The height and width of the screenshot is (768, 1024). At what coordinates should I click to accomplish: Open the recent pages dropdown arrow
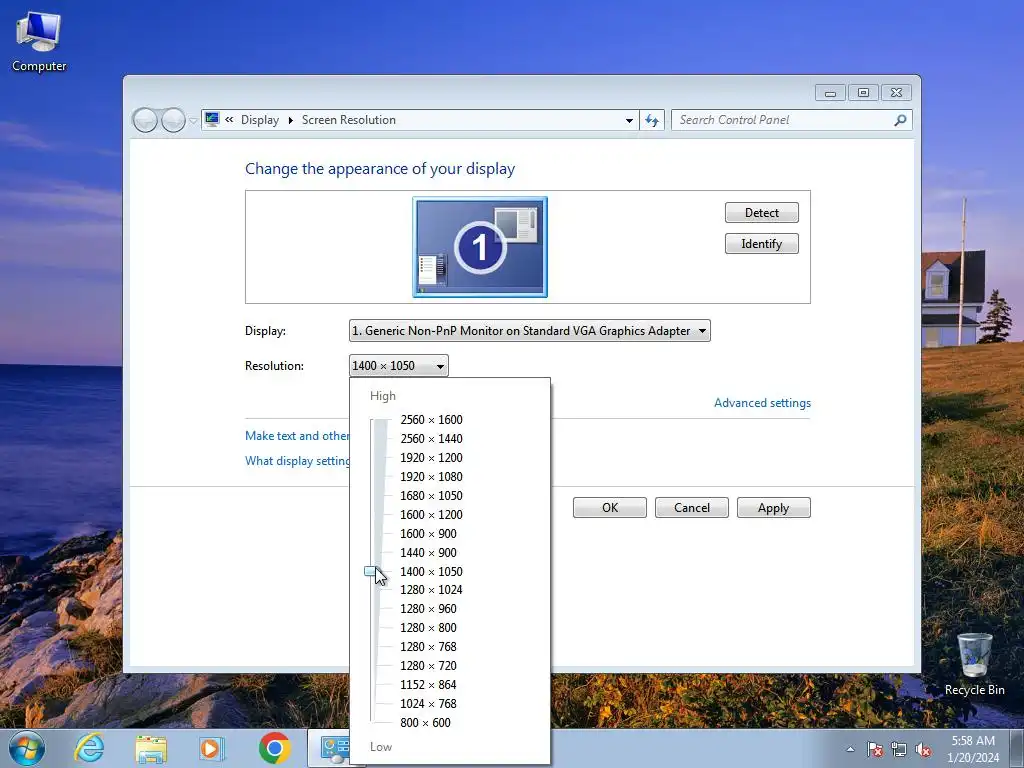[x=193, y=121]
